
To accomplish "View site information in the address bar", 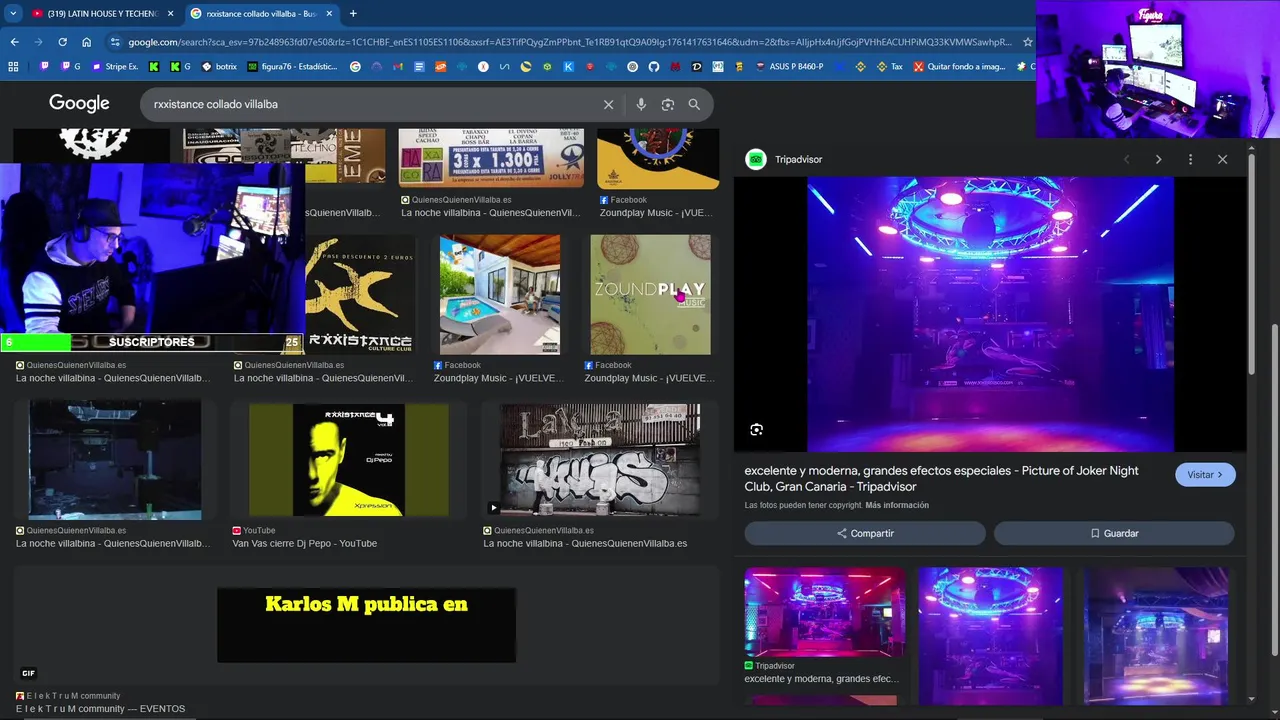I will point(115,42).
